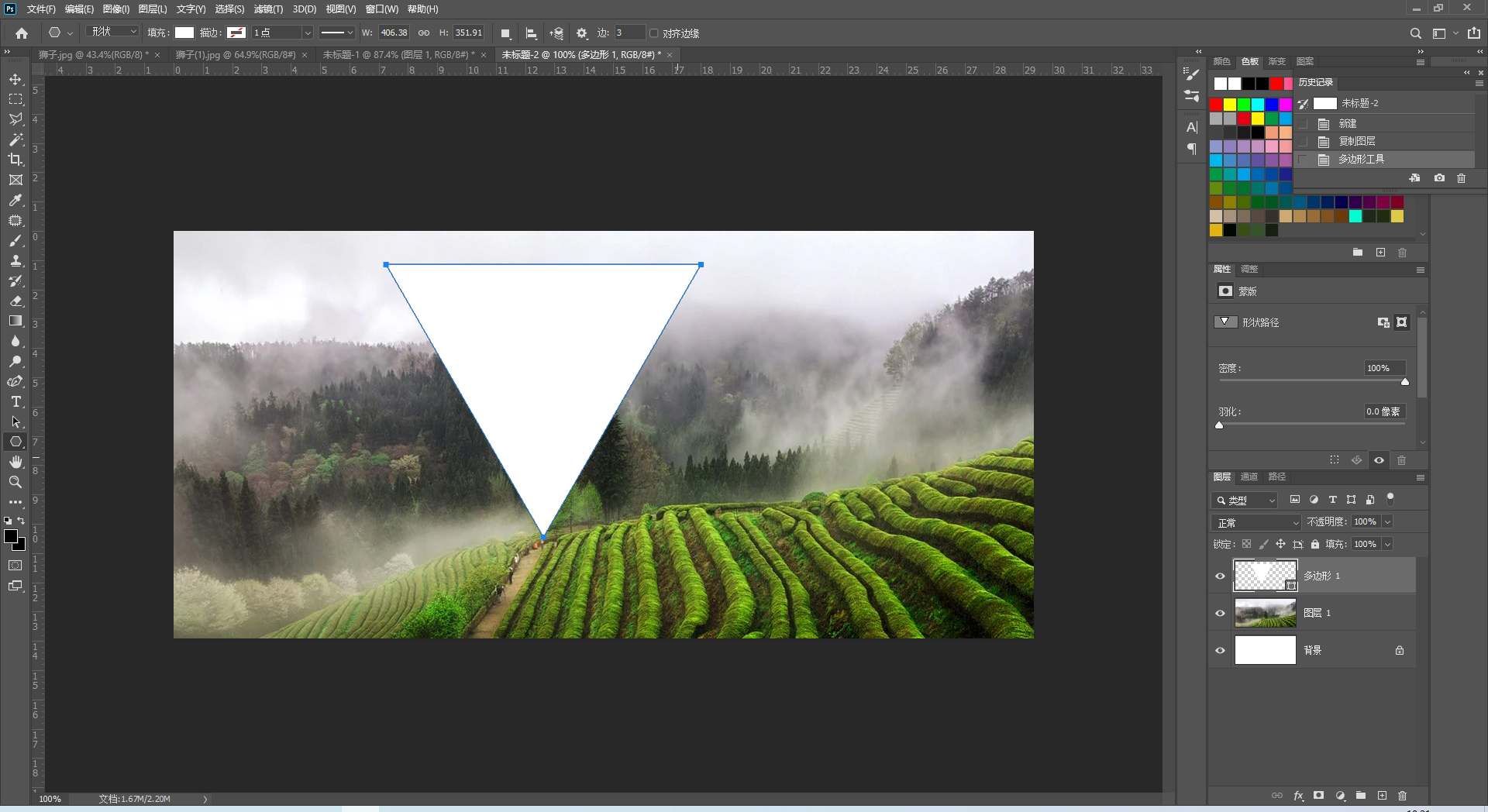Open the 窗口(W) menu
The height and width of the screenshot is (812, 1488).
[x=382, y=9]
